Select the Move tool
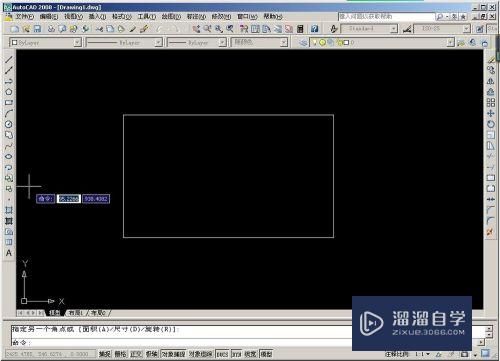The image size is (500, 361). pos(491,113)
